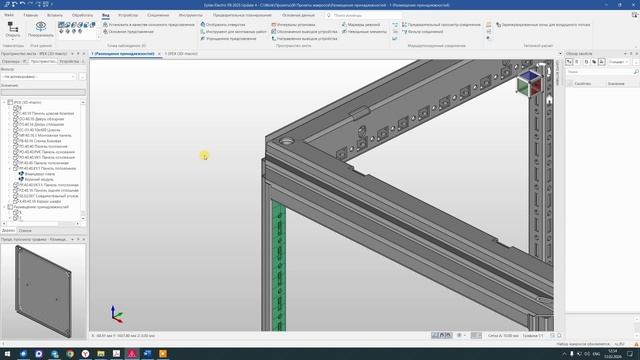Collapse the expanded PP.40.40.KV1 panel node

click(10, 169)
